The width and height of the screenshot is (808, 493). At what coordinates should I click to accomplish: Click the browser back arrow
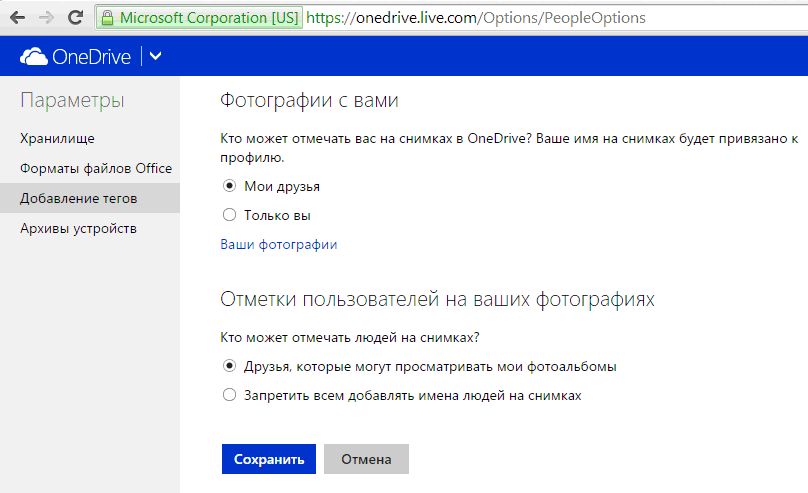pos(18,18)
